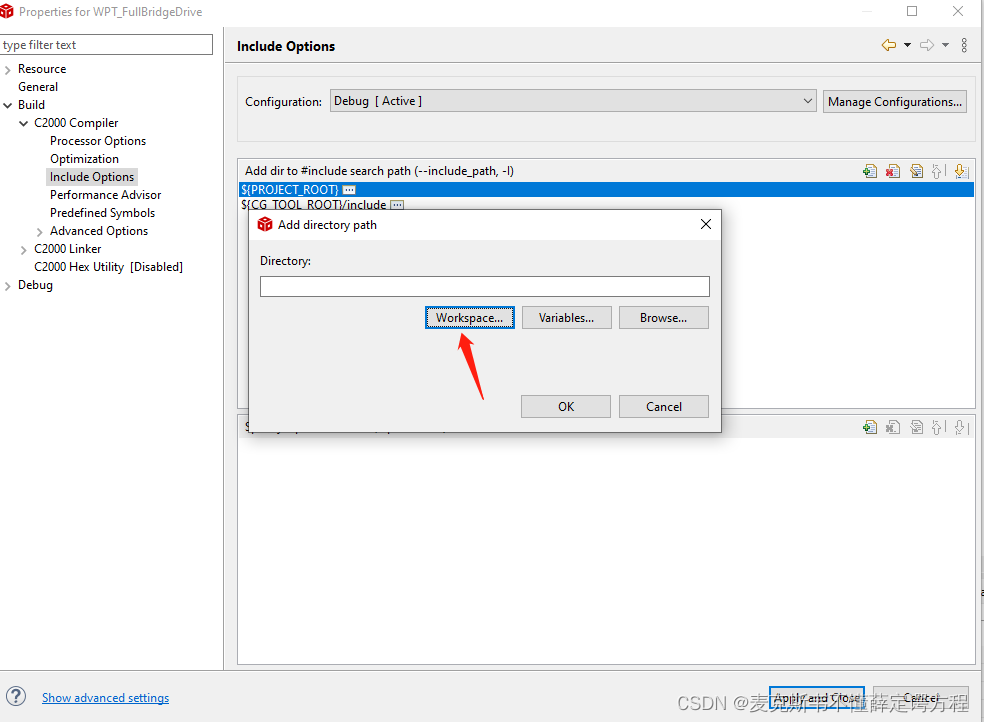Confirm with OK in Add directory path

(565, 406)
